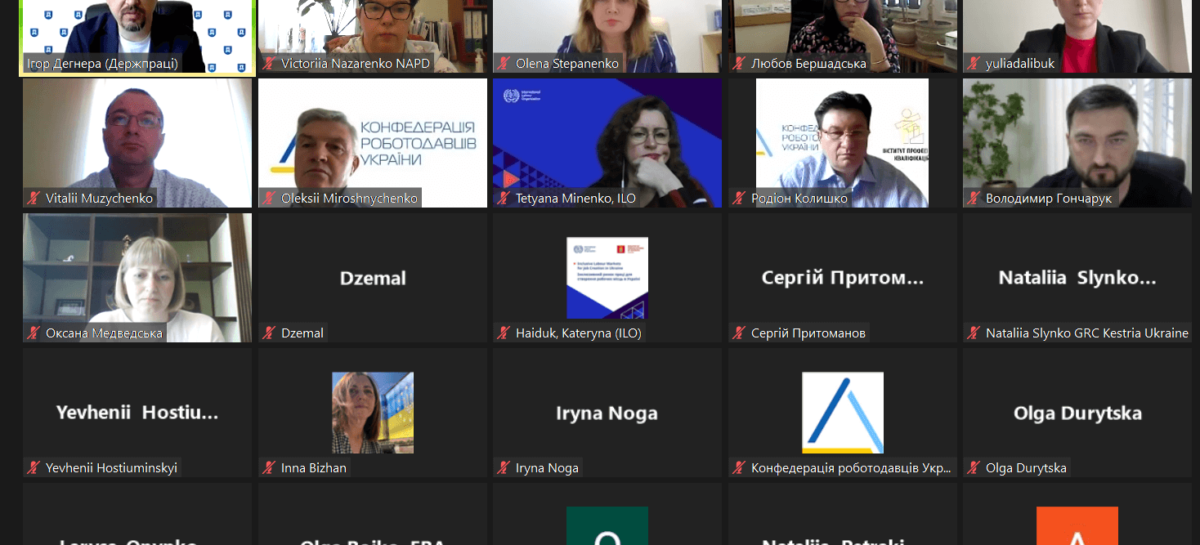
Task: Click large centered 'Сергій Притом...' name
Action: pyautogui.click(x=842, y=278)
